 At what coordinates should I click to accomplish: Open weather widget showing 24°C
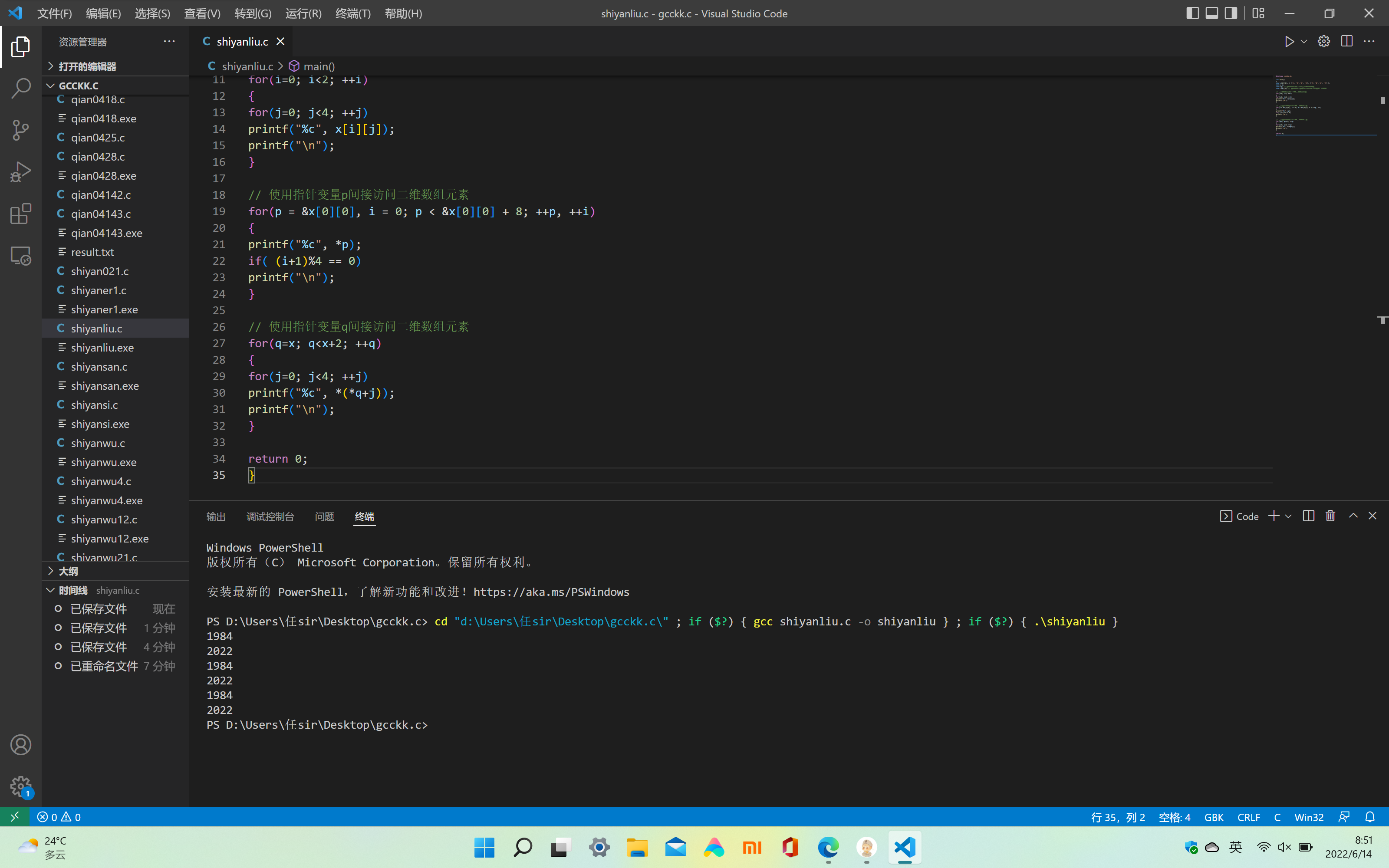(42, 847)
